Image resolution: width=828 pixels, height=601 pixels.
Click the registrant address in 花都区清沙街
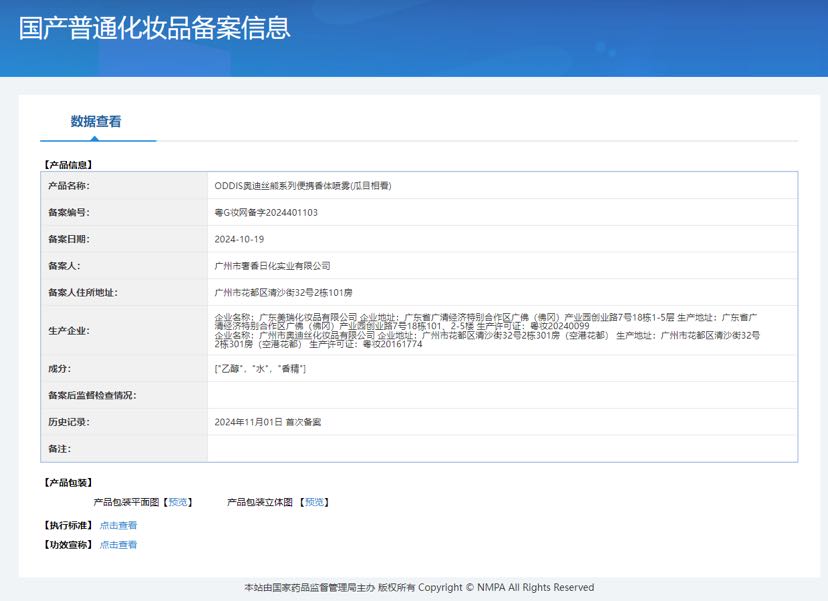tap(284, 292)
